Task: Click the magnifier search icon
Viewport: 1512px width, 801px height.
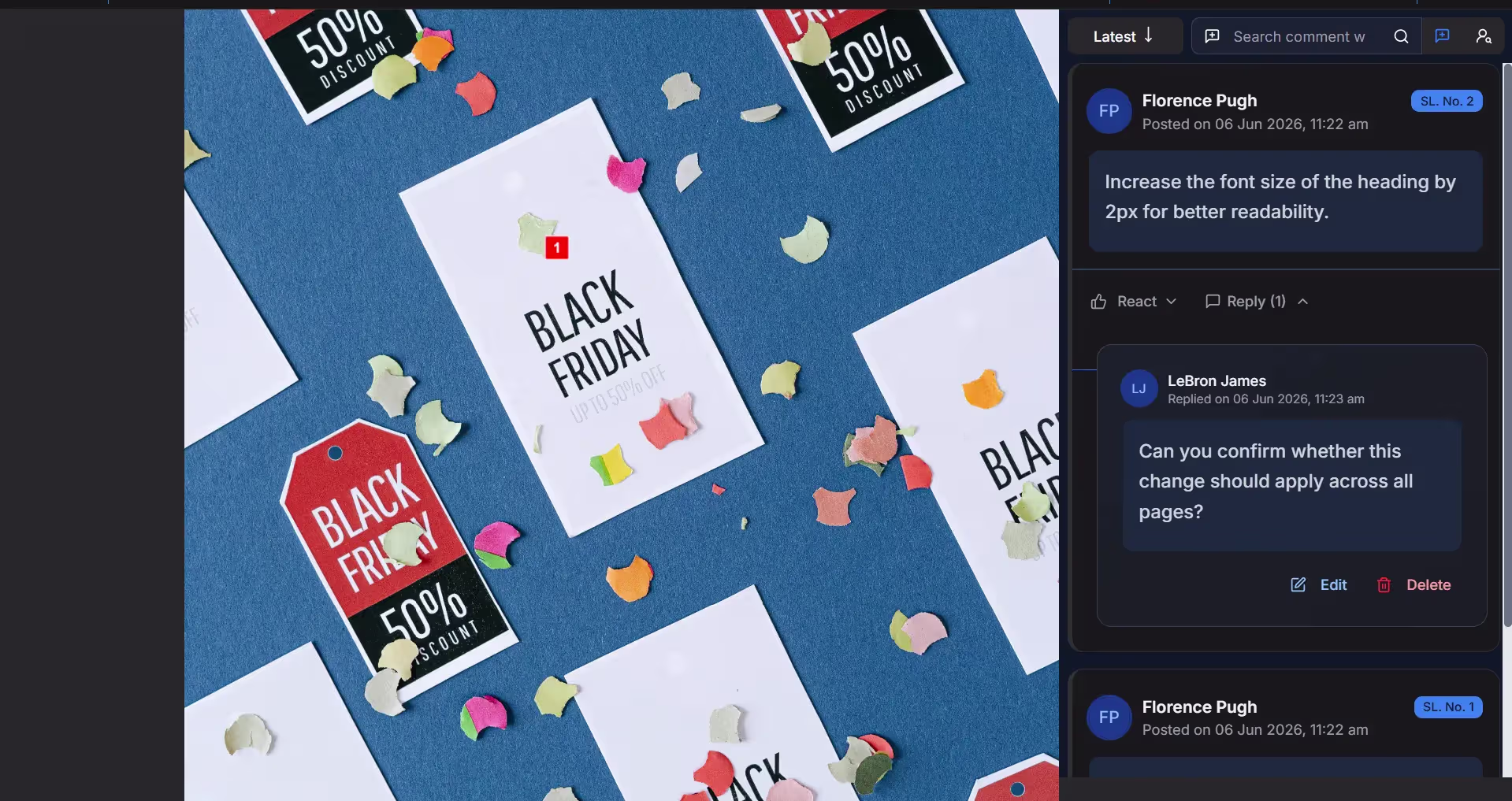Action: tap(1401, 36)
